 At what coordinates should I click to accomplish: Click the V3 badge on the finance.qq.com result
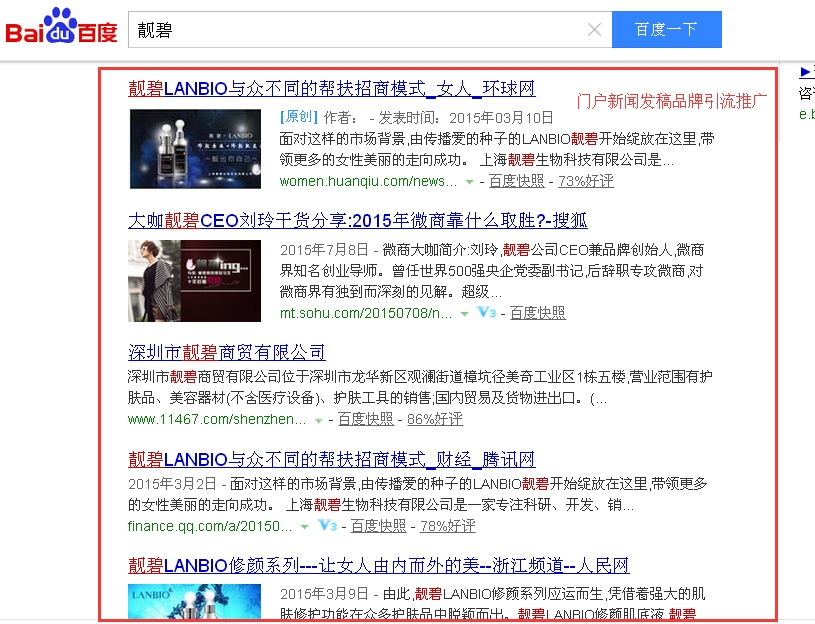(x=327, y=525)
